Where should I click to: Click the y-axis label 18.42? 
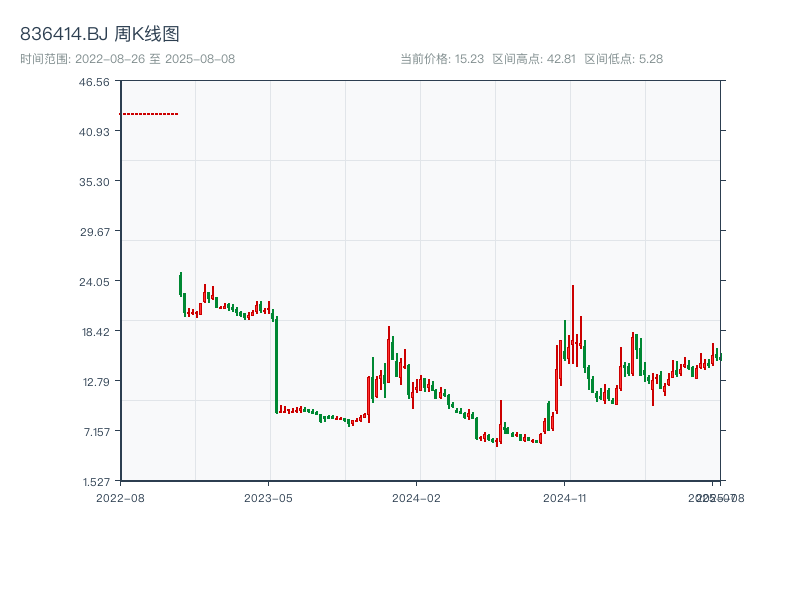pos(95,332)
